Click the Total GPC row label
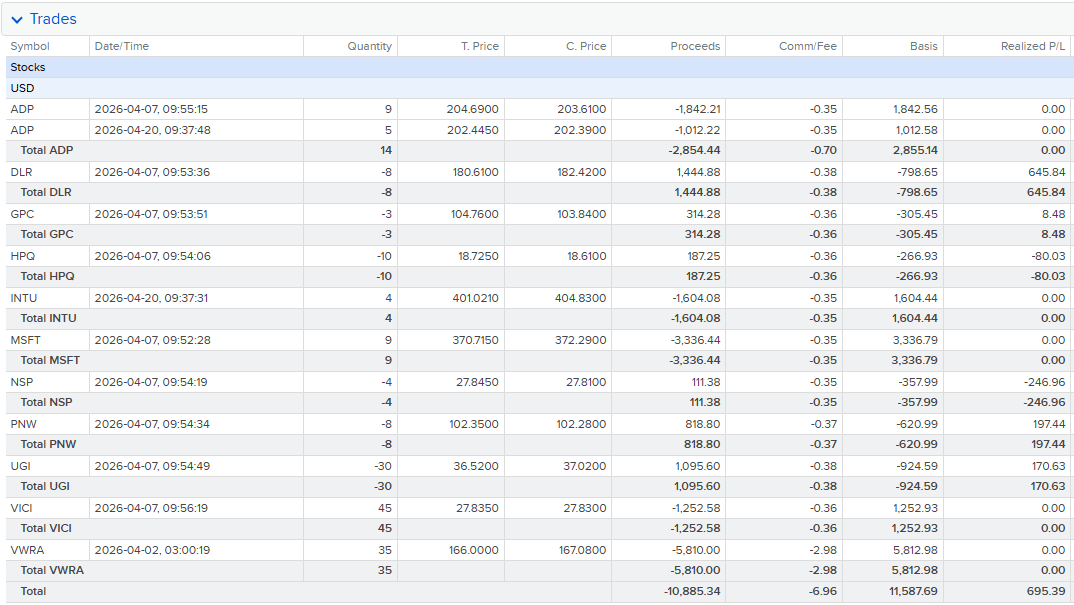Screen dimensions: 1074x605 [x=47, y=234]
